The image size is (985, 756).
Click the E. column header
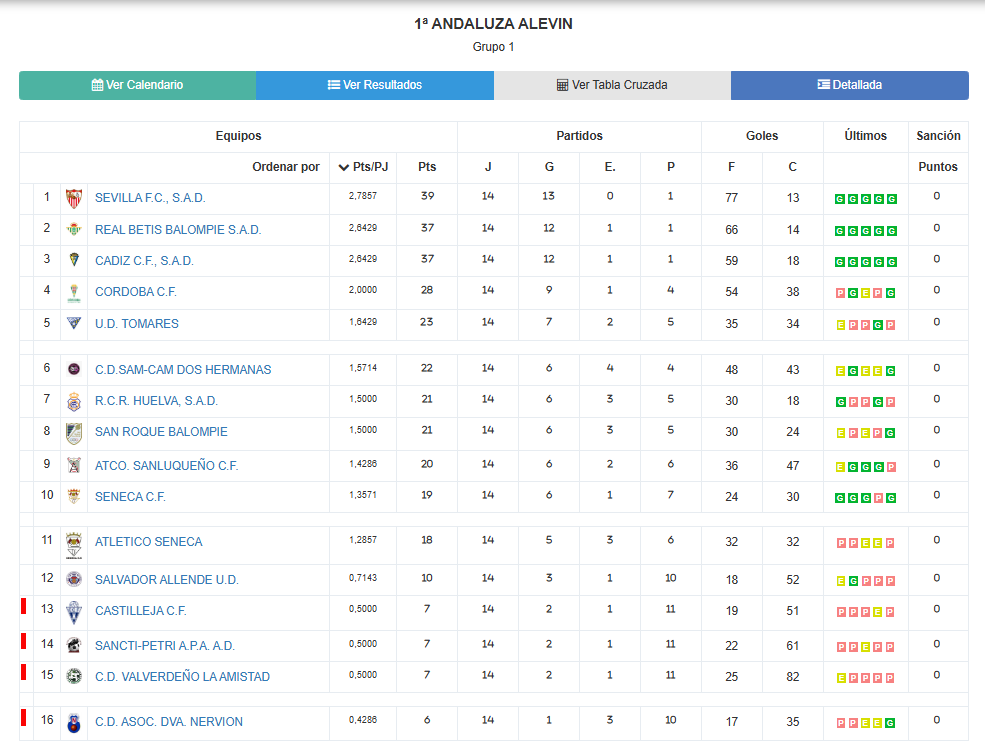610,167
